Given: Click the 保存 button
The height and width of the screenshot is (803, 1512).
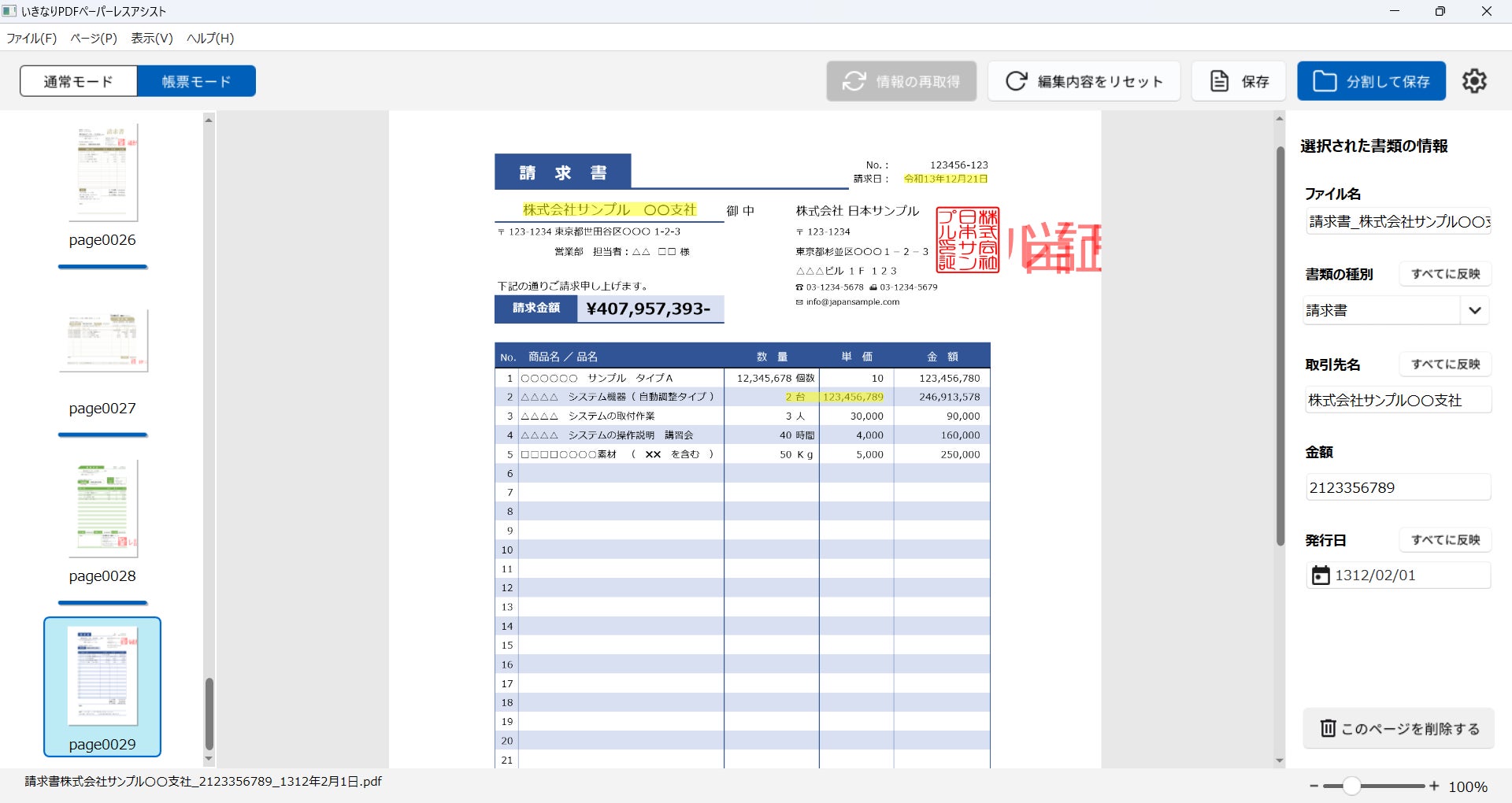Looking at the screenshot, I should (x=1238, y=81).
